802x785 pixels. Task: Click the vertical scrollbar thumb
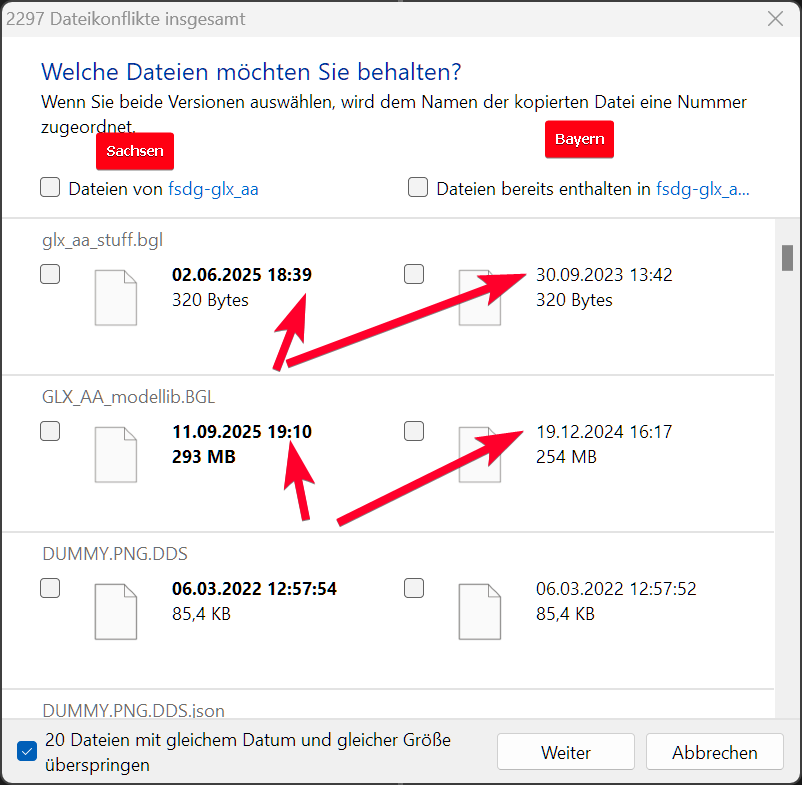[x=787, y=257]
